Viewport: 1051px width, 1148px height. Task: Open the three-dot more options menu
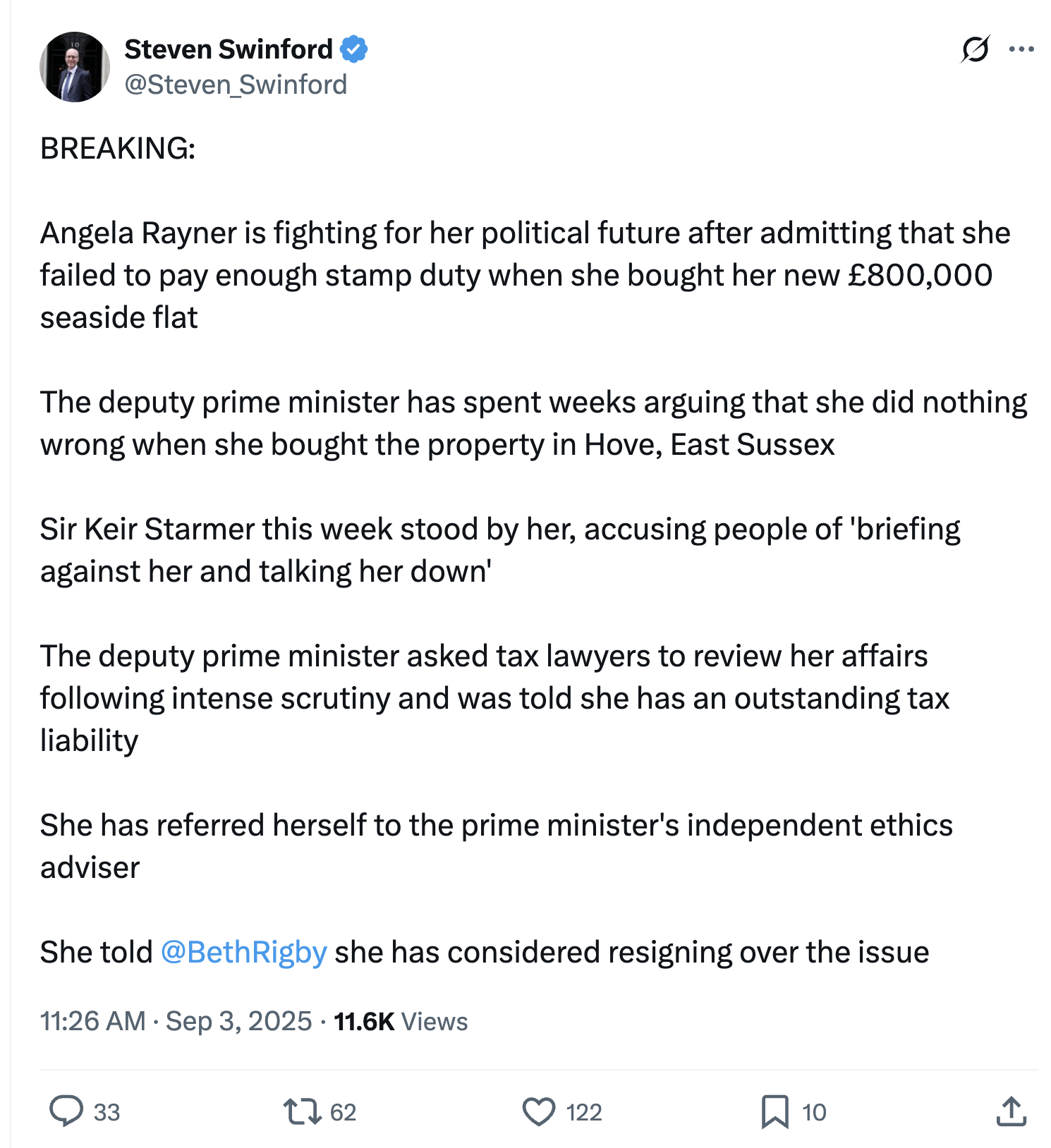1021,49
